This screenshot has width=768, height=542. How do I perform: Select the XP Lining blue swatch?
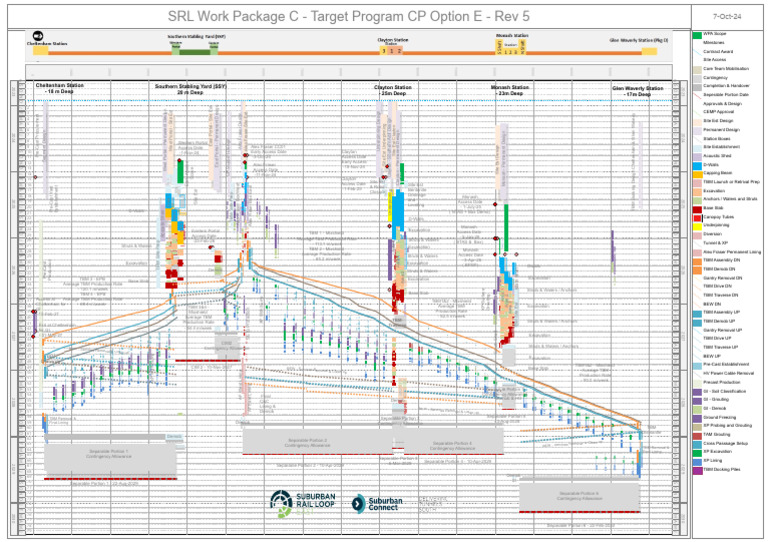(x=697, y=461)
